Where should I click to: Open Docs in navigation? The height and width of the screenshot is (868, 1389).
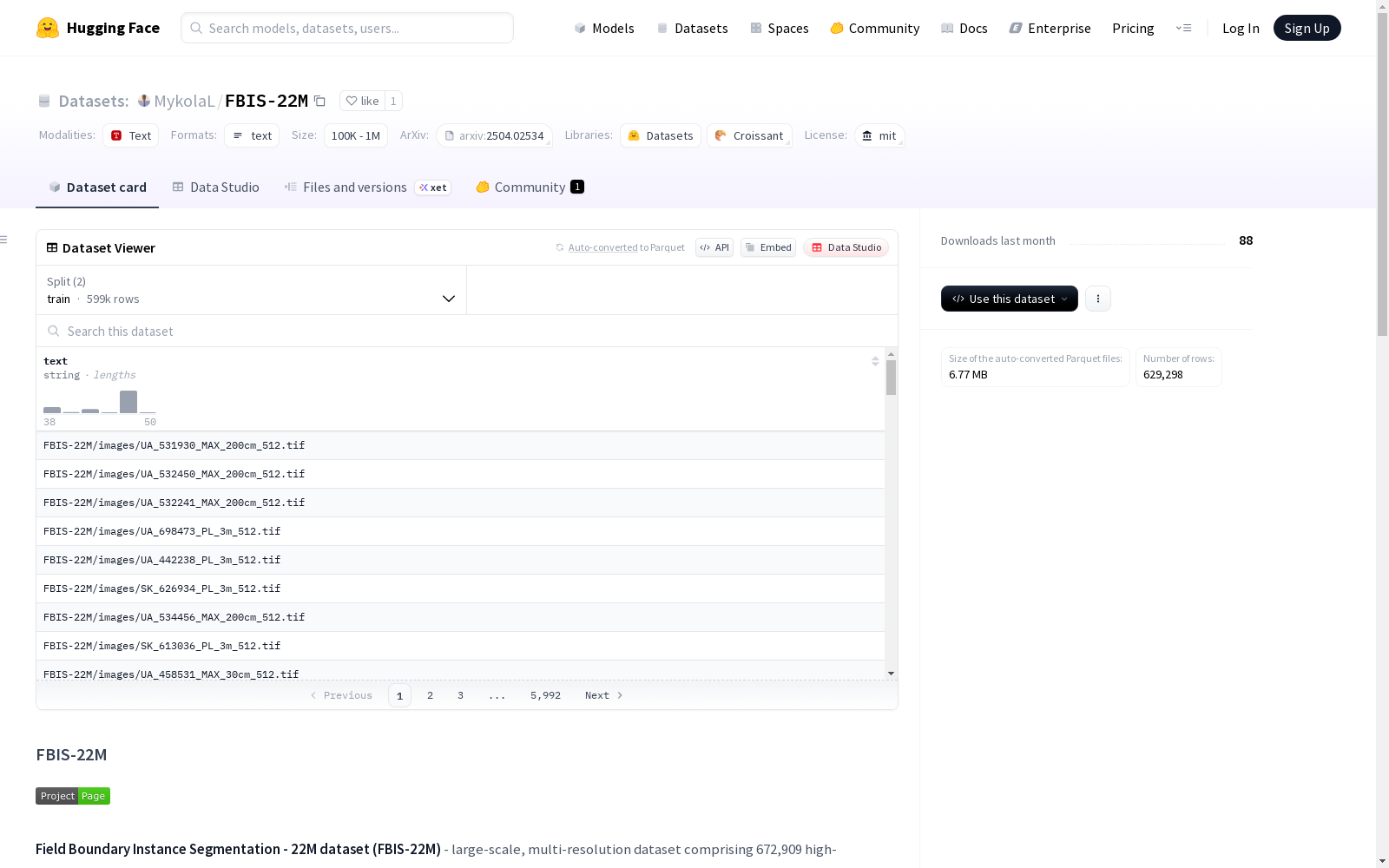[964, 28]
